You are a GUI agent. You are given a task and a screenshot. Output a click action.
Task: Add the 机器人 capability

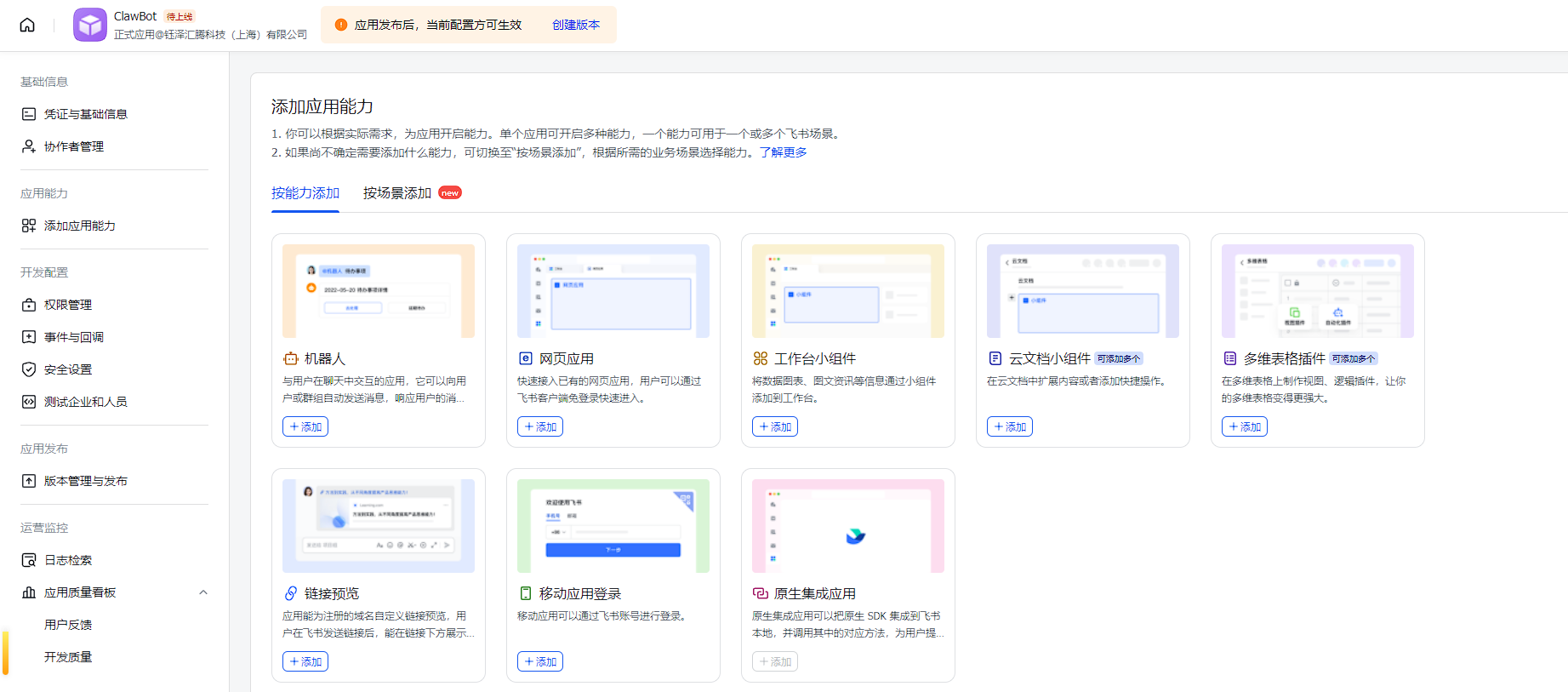click(x=305, y=426)
